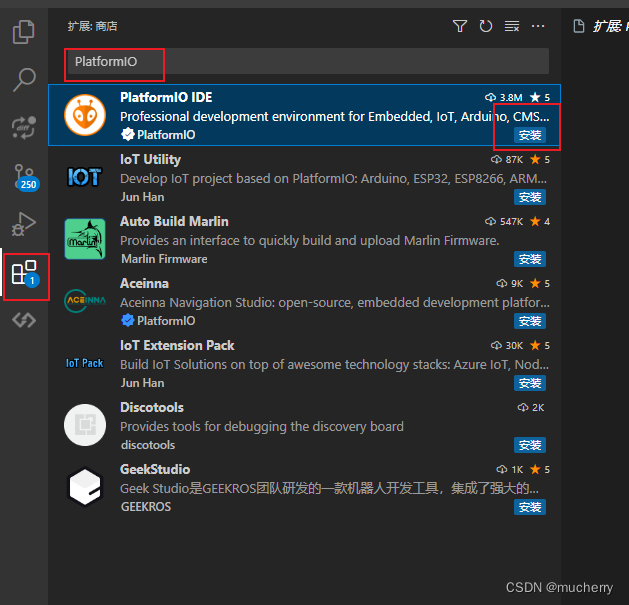Install the IoT Utility extension
Viewport: 629px width, 605px height.
[x=530, y=197]
